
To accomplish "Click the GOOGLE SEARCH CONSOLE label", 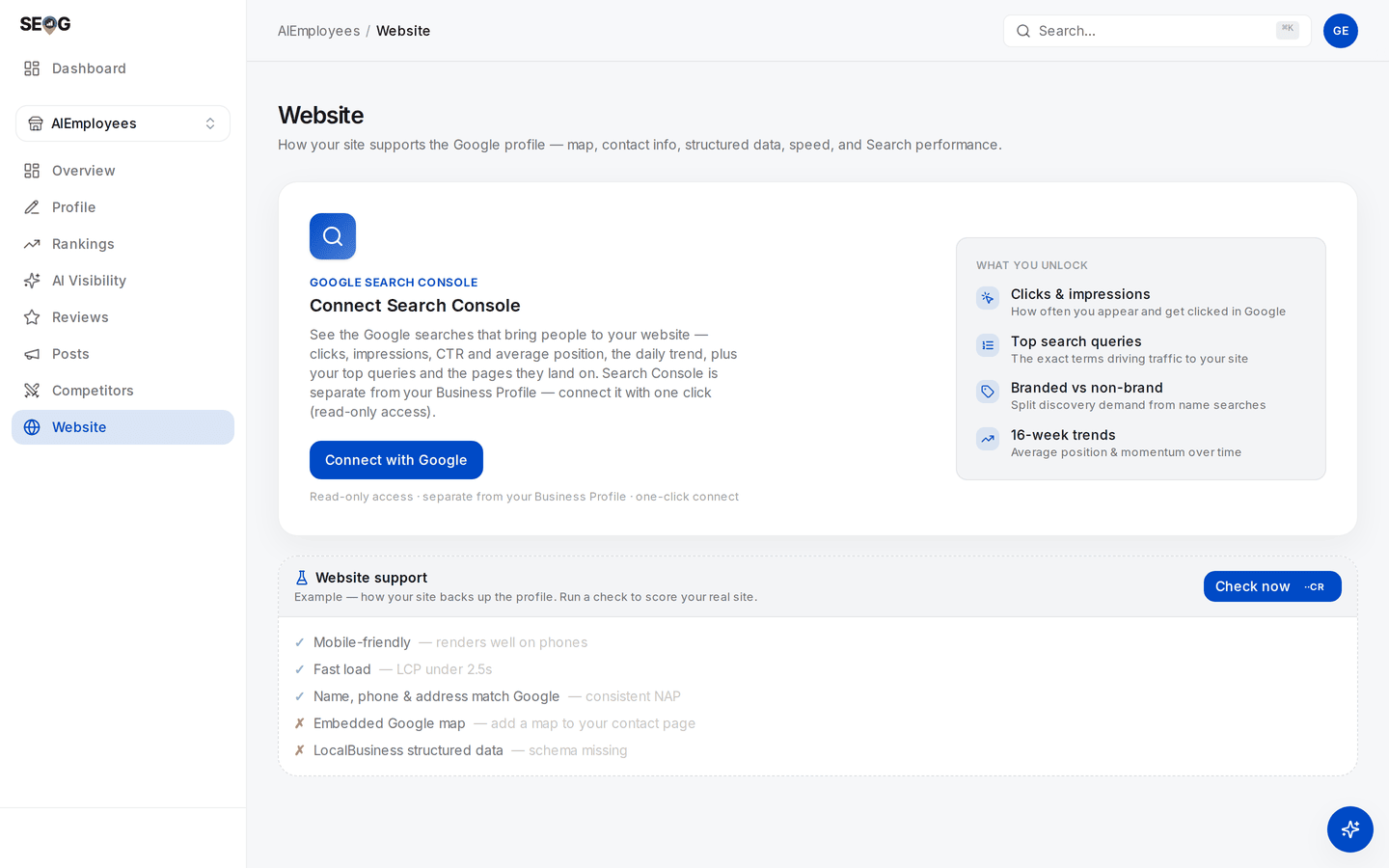I will 394,283.
